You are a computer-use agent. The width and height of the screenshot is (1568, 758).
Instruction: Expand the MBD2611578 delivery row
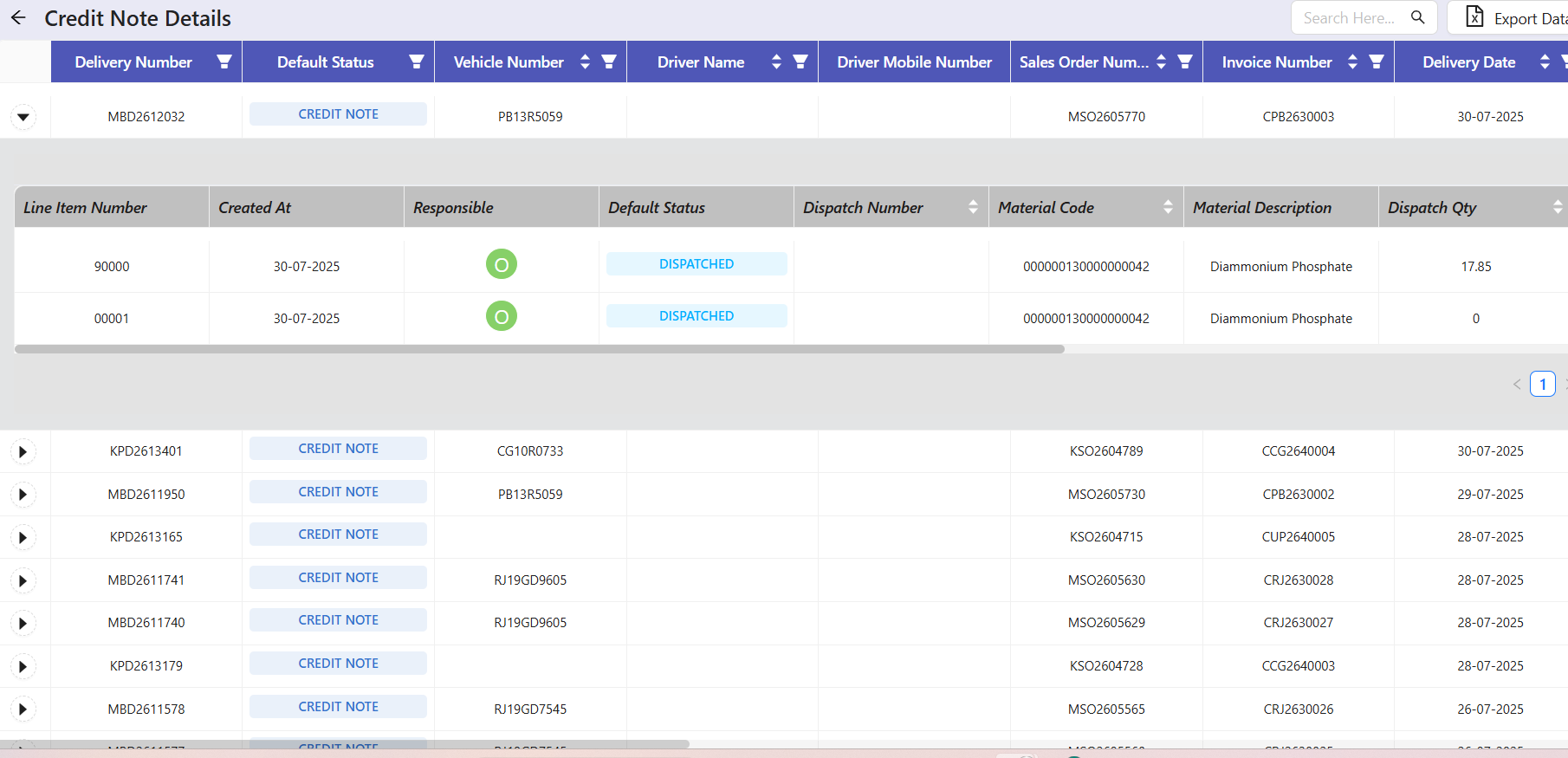[23, 709]
